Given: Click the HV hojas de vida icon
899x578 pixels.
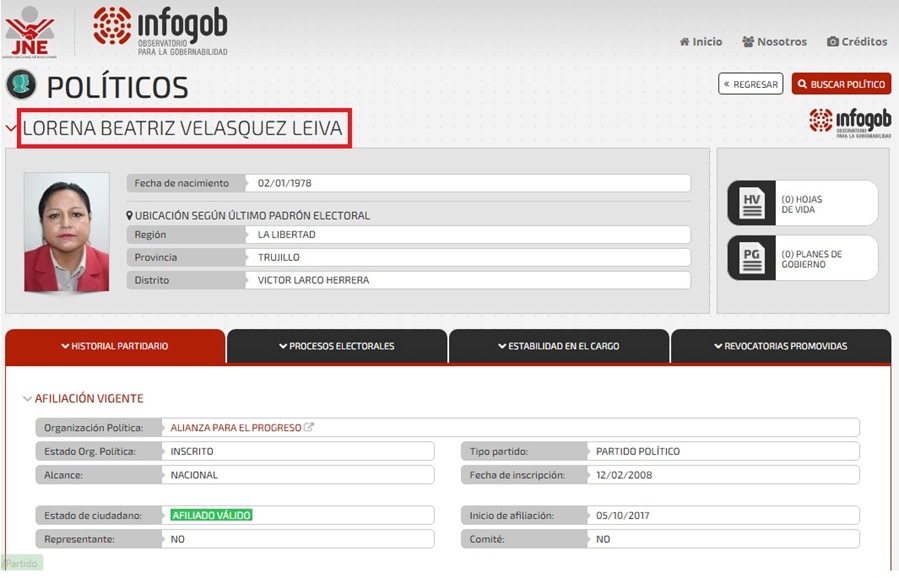Looking at the screenshot, I should [752, 204].
